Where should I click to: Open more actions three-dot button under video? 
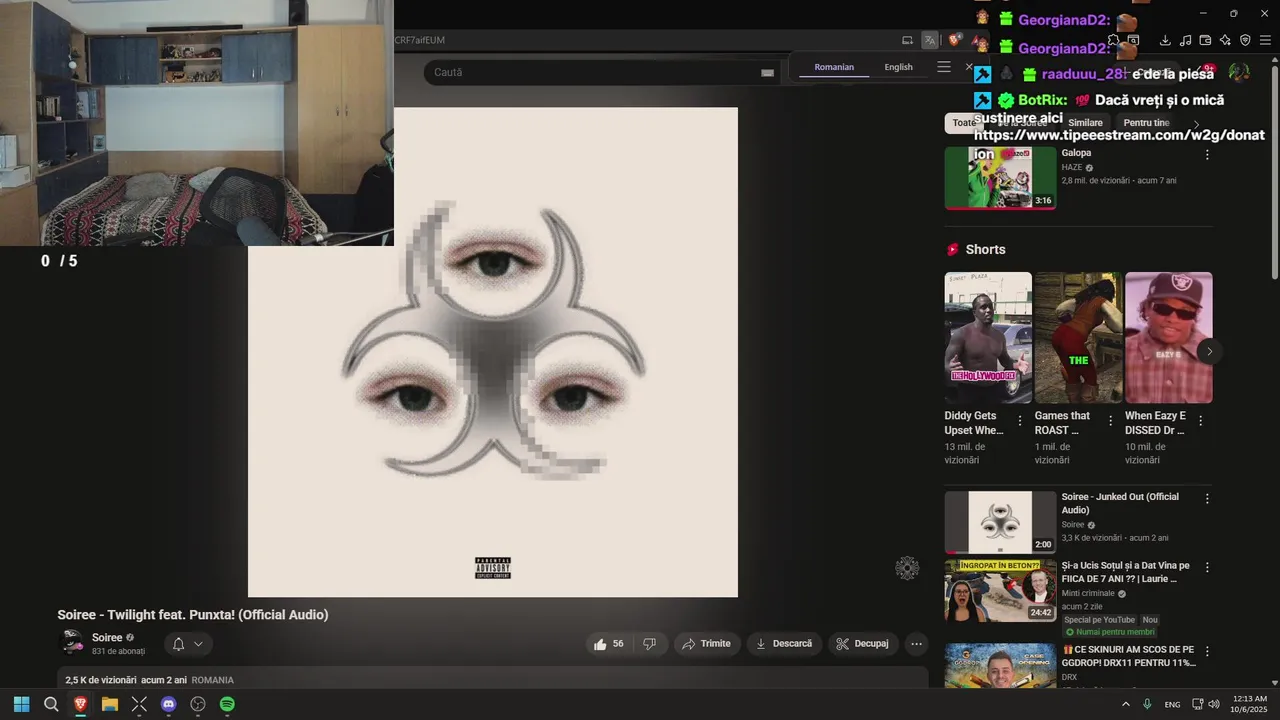[x=916, y=644]
